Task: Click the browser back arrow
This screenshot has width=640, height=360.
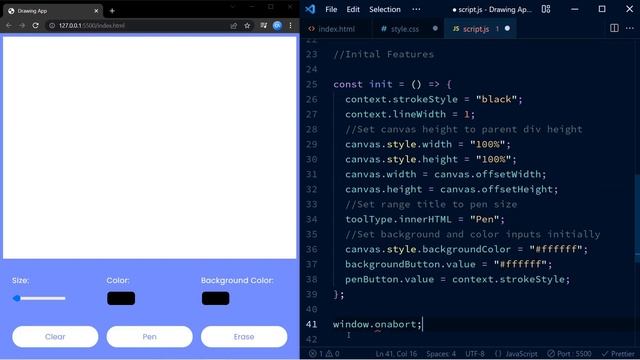Action: click(x=9, y=25)
